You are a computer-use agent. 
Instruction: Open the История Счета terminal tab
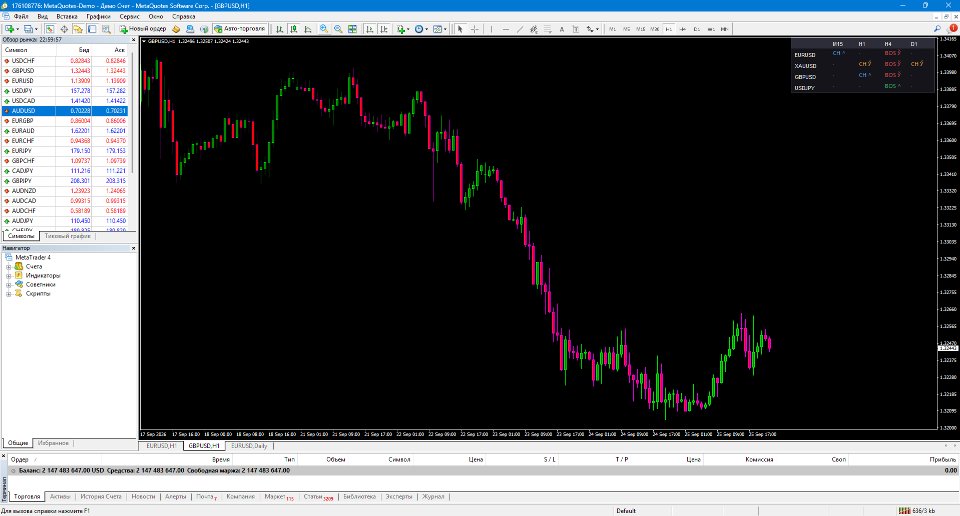point(101,496)
